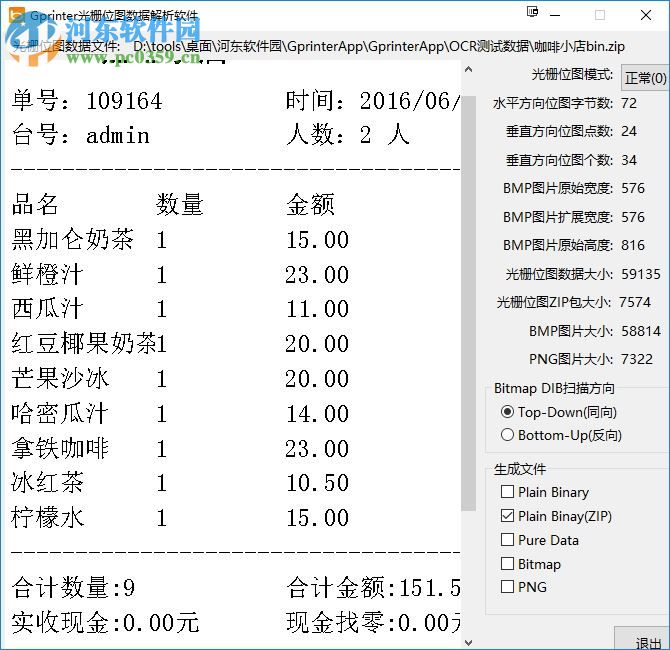Click the 11.00 price amount

coord(317,309)
